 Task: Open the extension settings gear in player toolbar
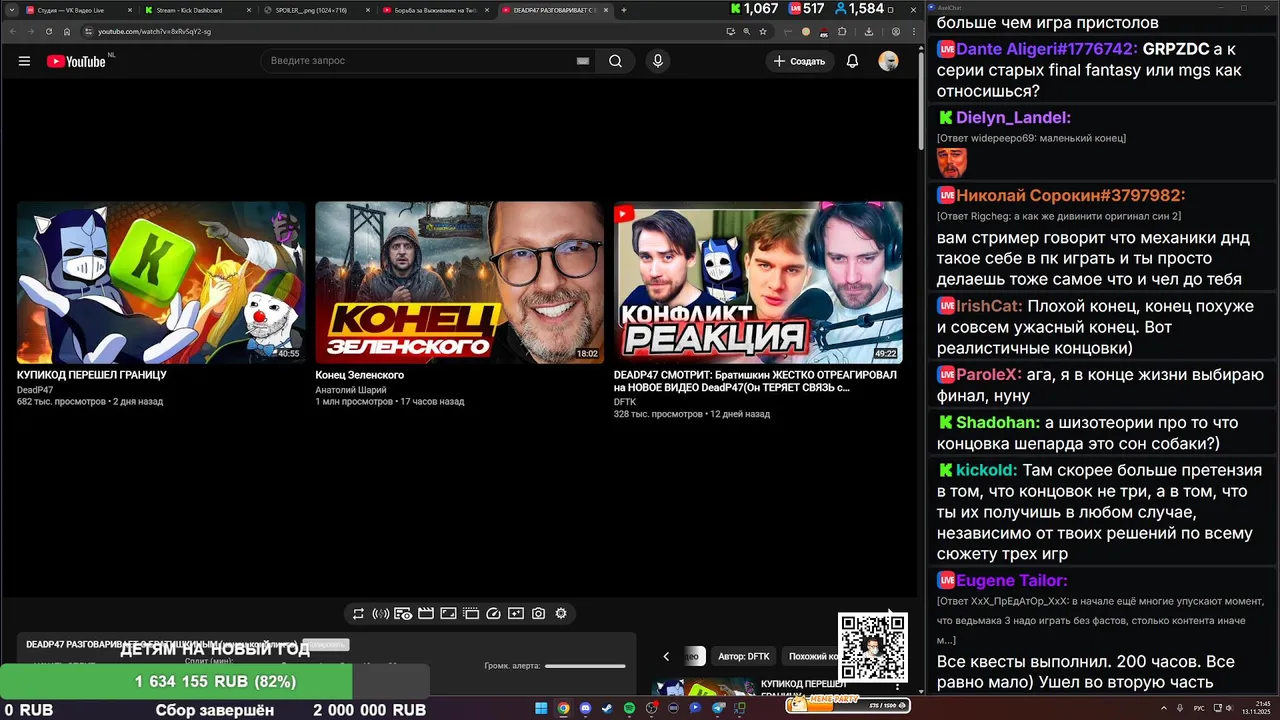561,614
